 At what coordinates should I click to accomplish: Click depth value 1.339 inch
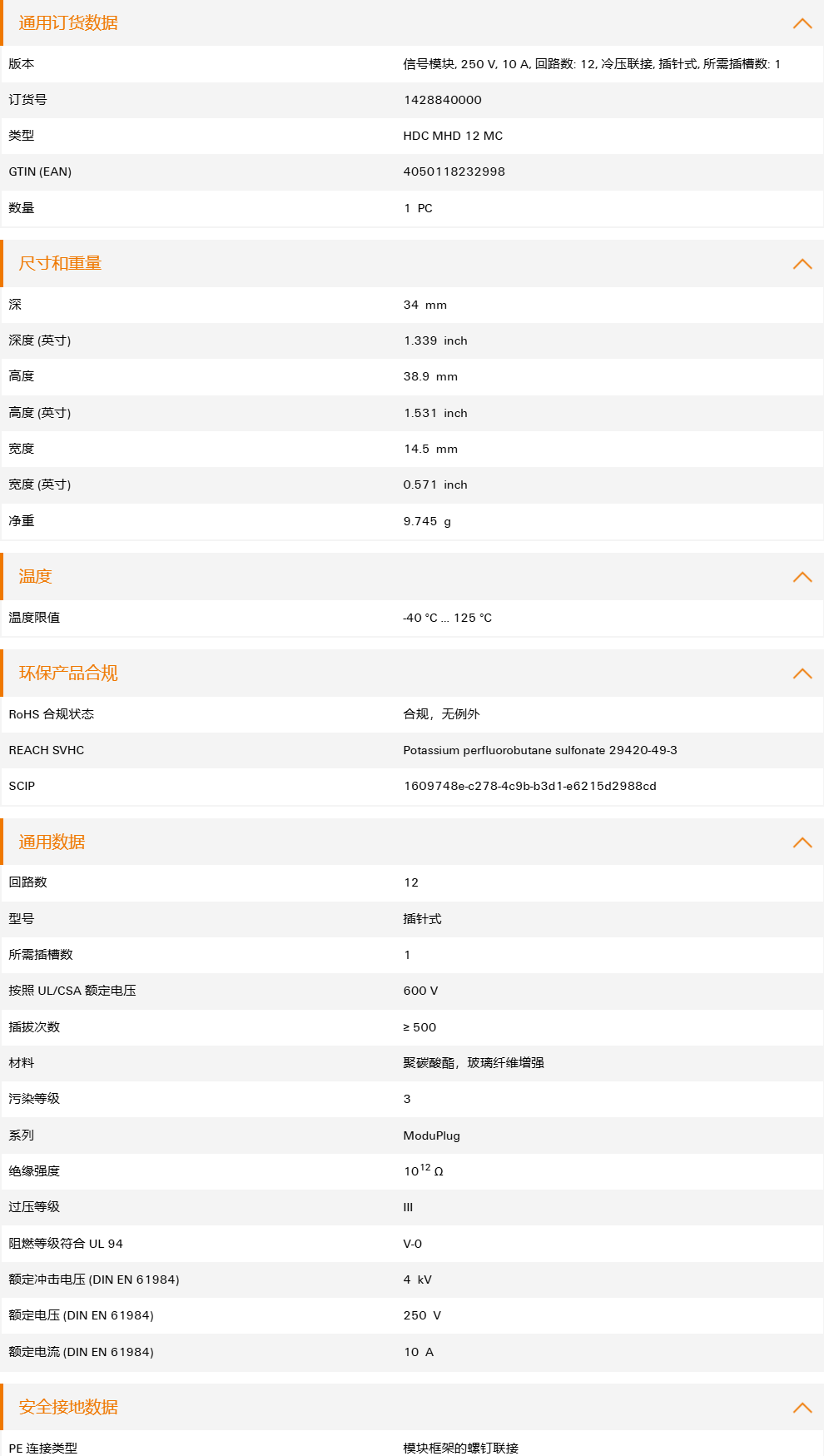click(435, 340)
